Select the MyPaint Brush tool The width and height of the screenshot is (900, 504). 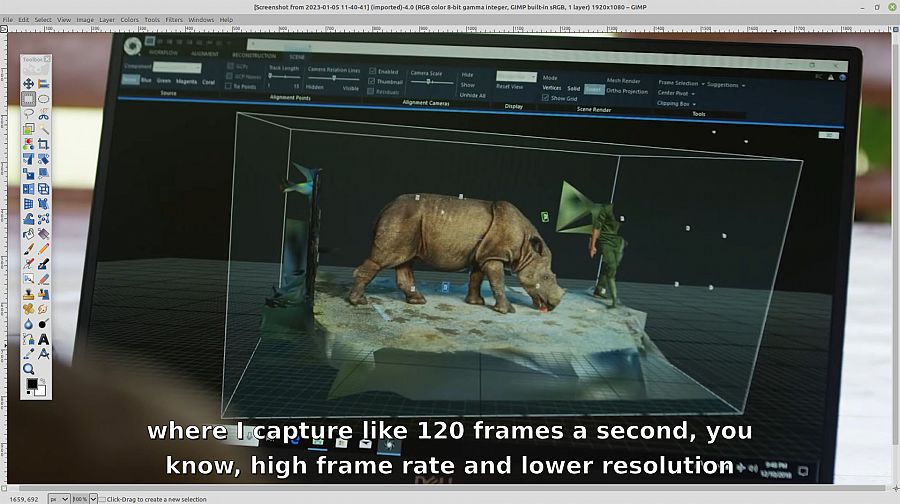pyautogui.click(x=28, y=278)
